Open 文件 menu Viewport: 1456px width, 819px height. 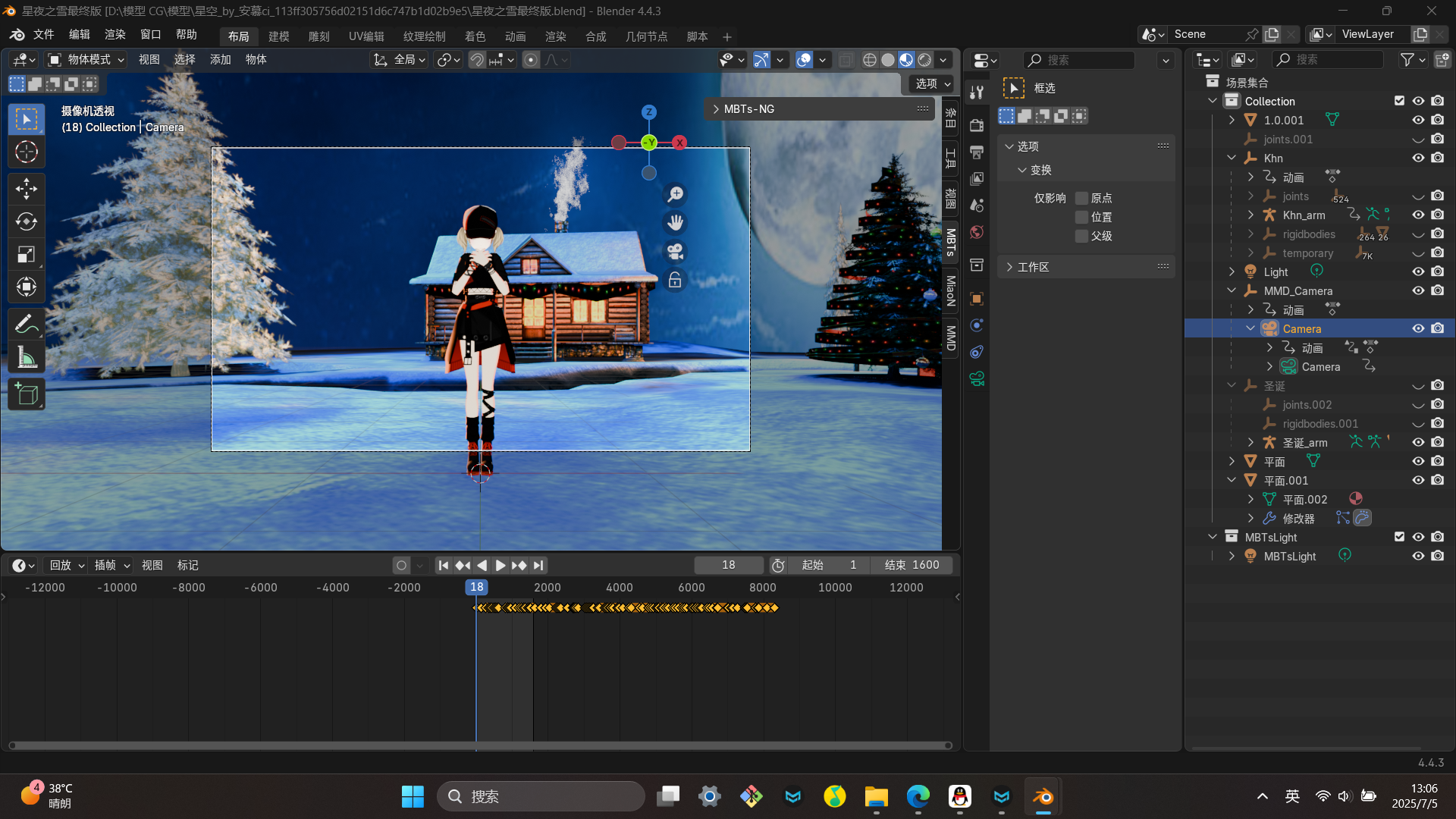tap(43, 35)
